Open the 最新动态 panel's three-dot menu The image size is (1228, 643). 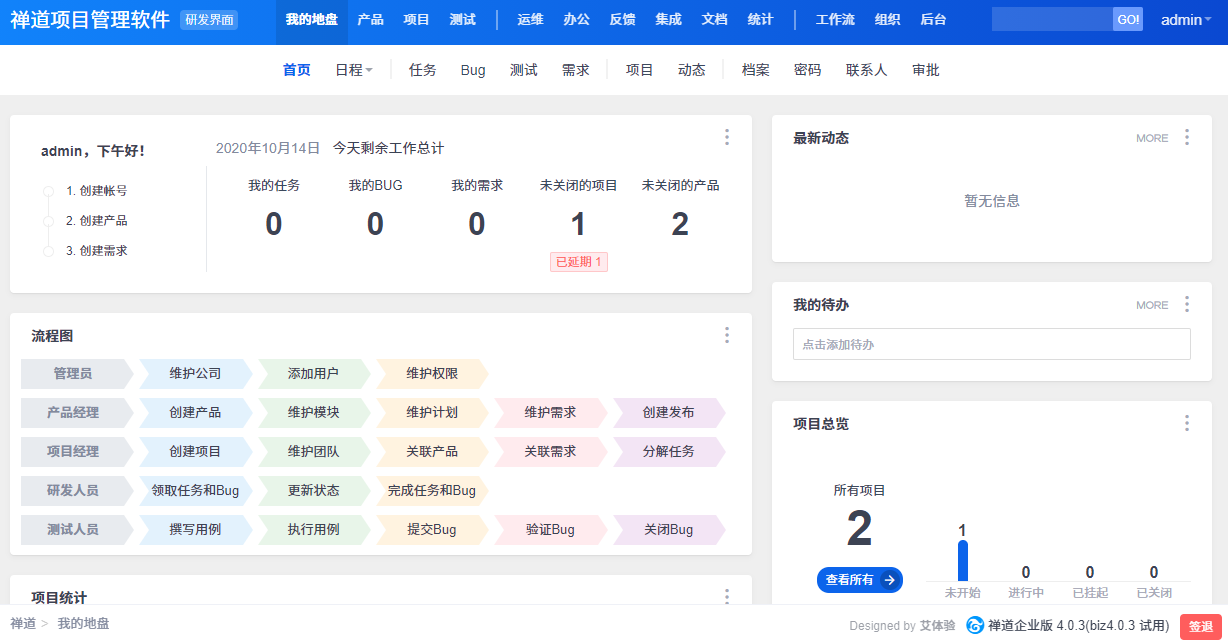click(1187, 137)
